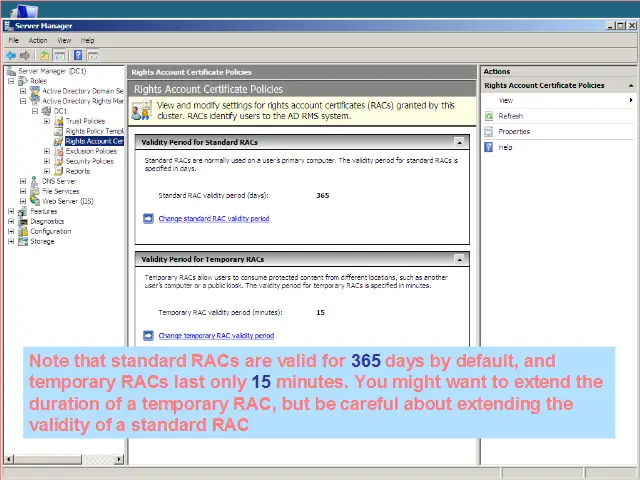This screenshot has height=480, width=640.
Task: Click the DNS Server icon
Action: pos(35,181)
